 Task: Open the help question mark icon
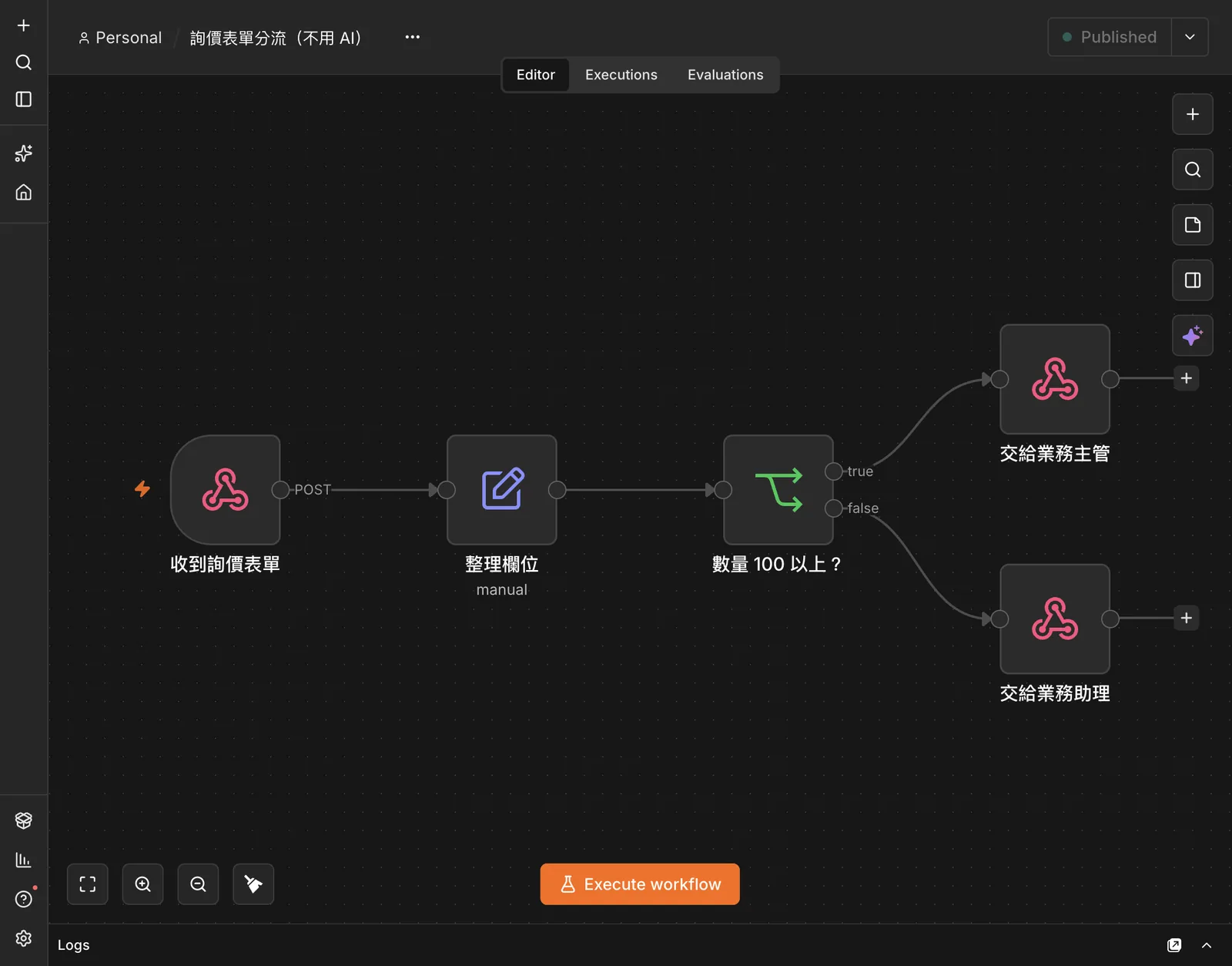[24, 899]
